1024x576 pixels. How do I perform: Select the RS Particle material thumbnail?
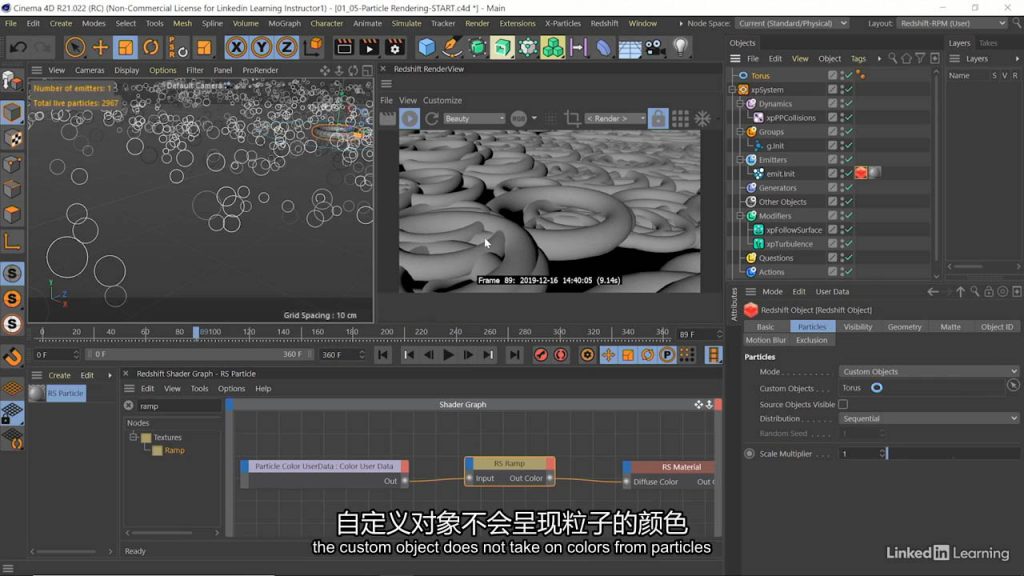[37, 393]
